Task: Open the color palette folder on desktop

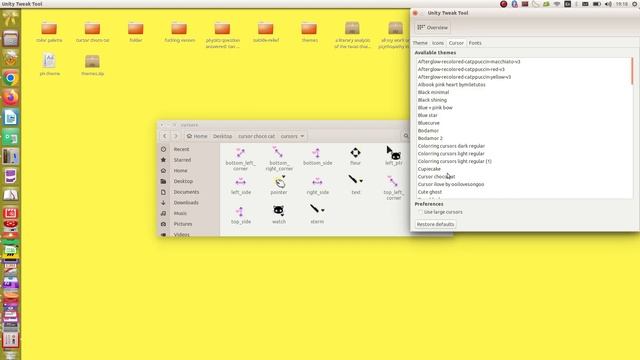Action: (49, 32)
